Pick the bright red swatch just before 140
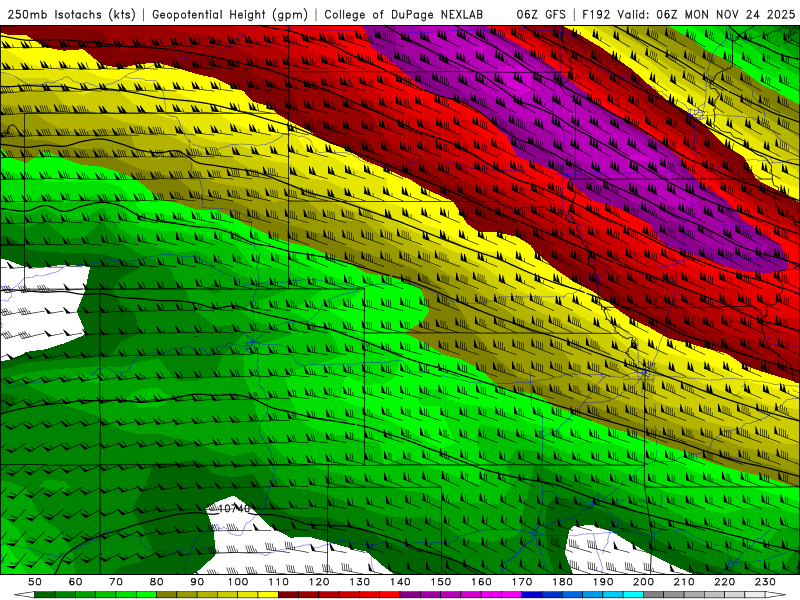This screenshot has height=600, width=800. 390,595
